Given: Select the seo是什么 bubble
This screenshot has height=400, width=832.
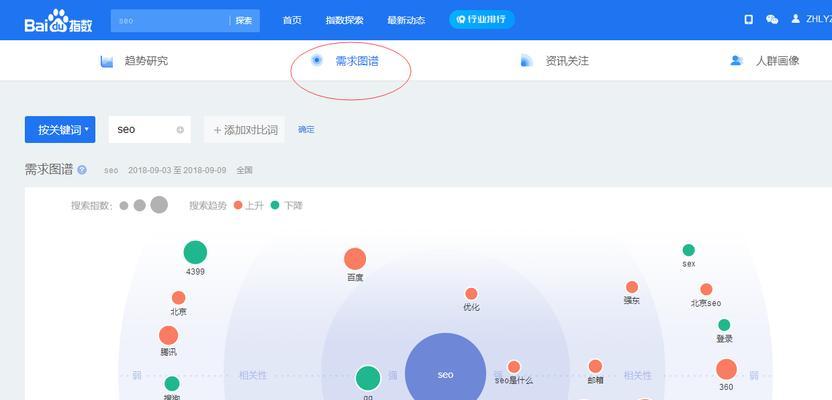Looking at the screenshot, I should pos(514,367).
